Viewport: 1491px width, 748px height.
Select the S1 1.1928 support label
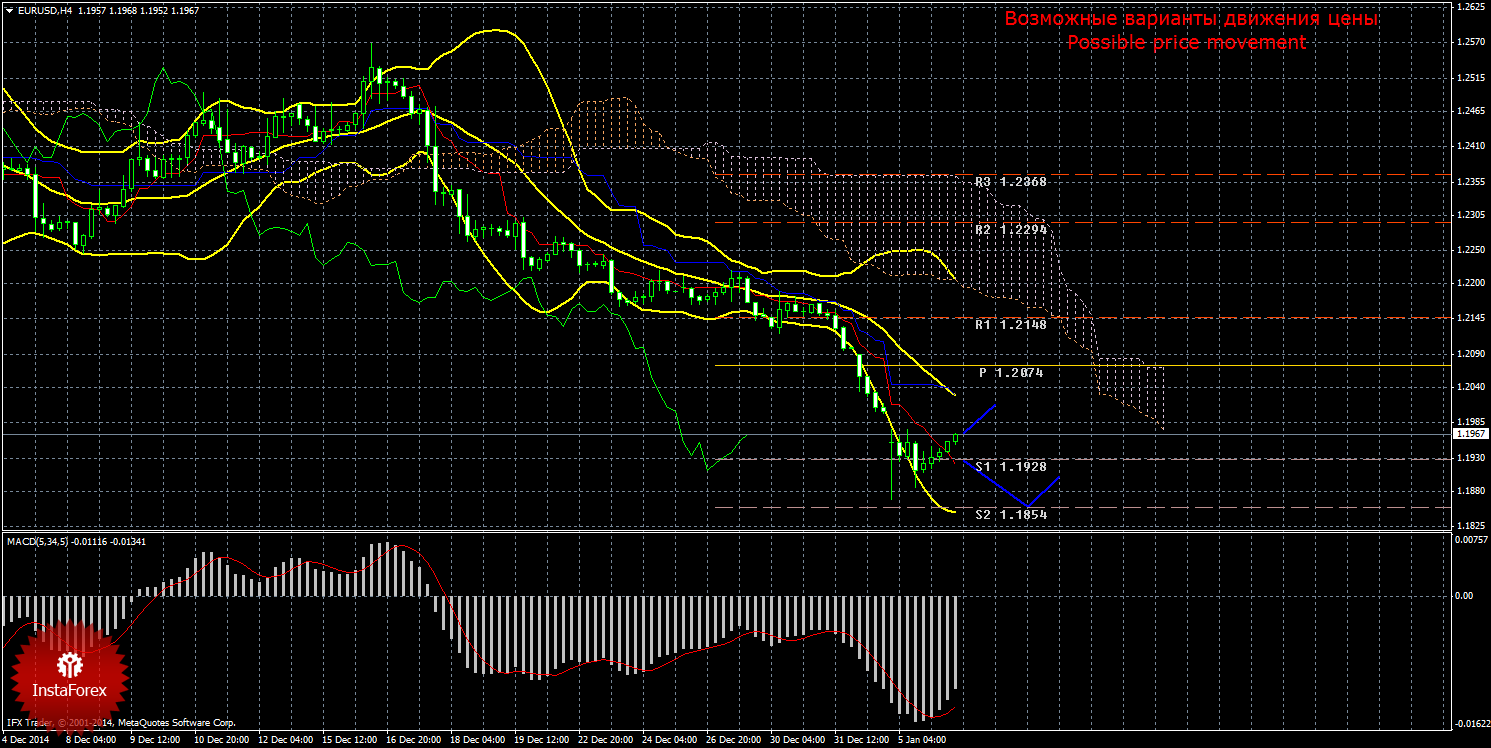(1010, 467)
